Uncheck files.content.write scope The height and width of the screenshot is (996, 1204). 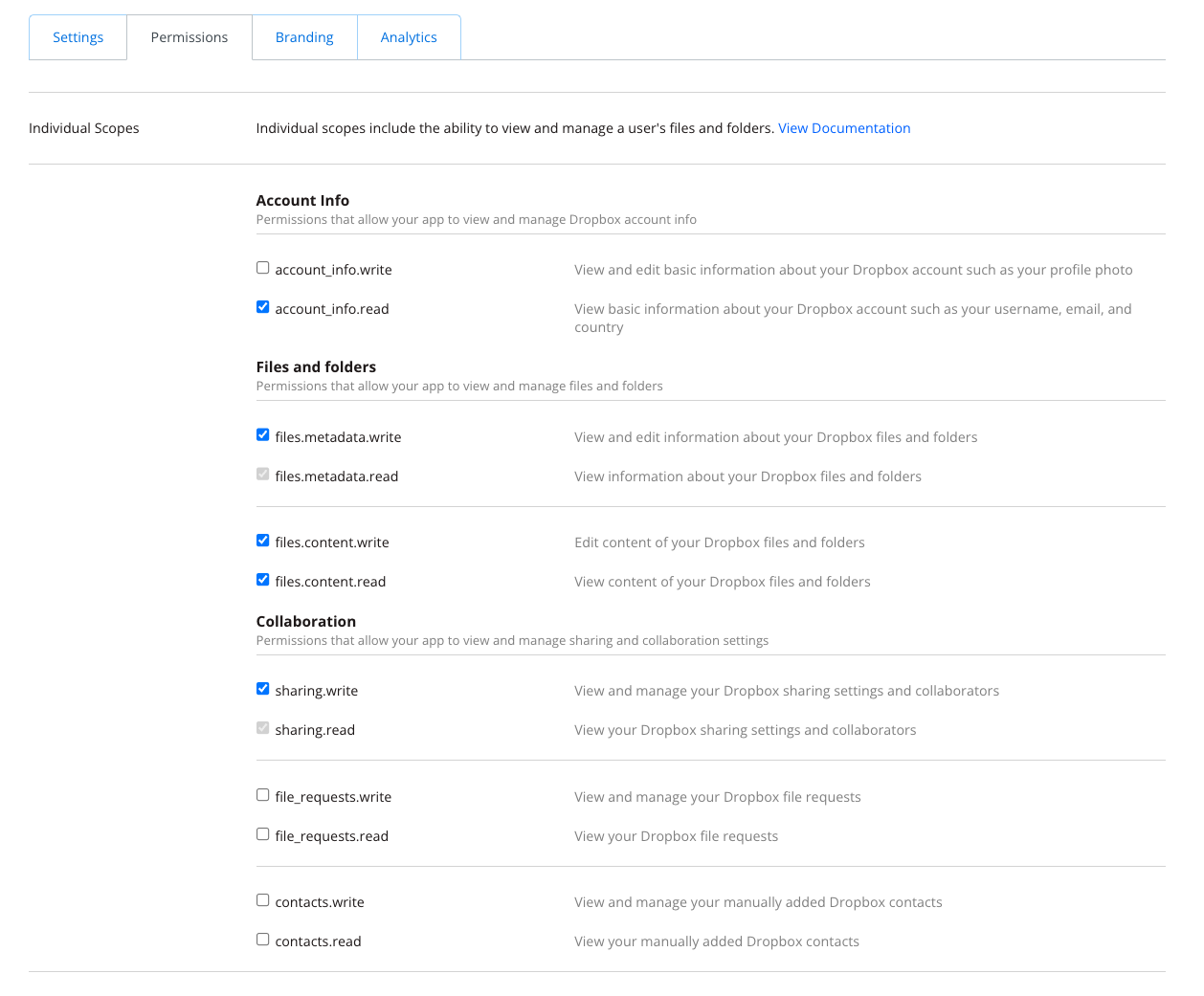pos(263,541)
